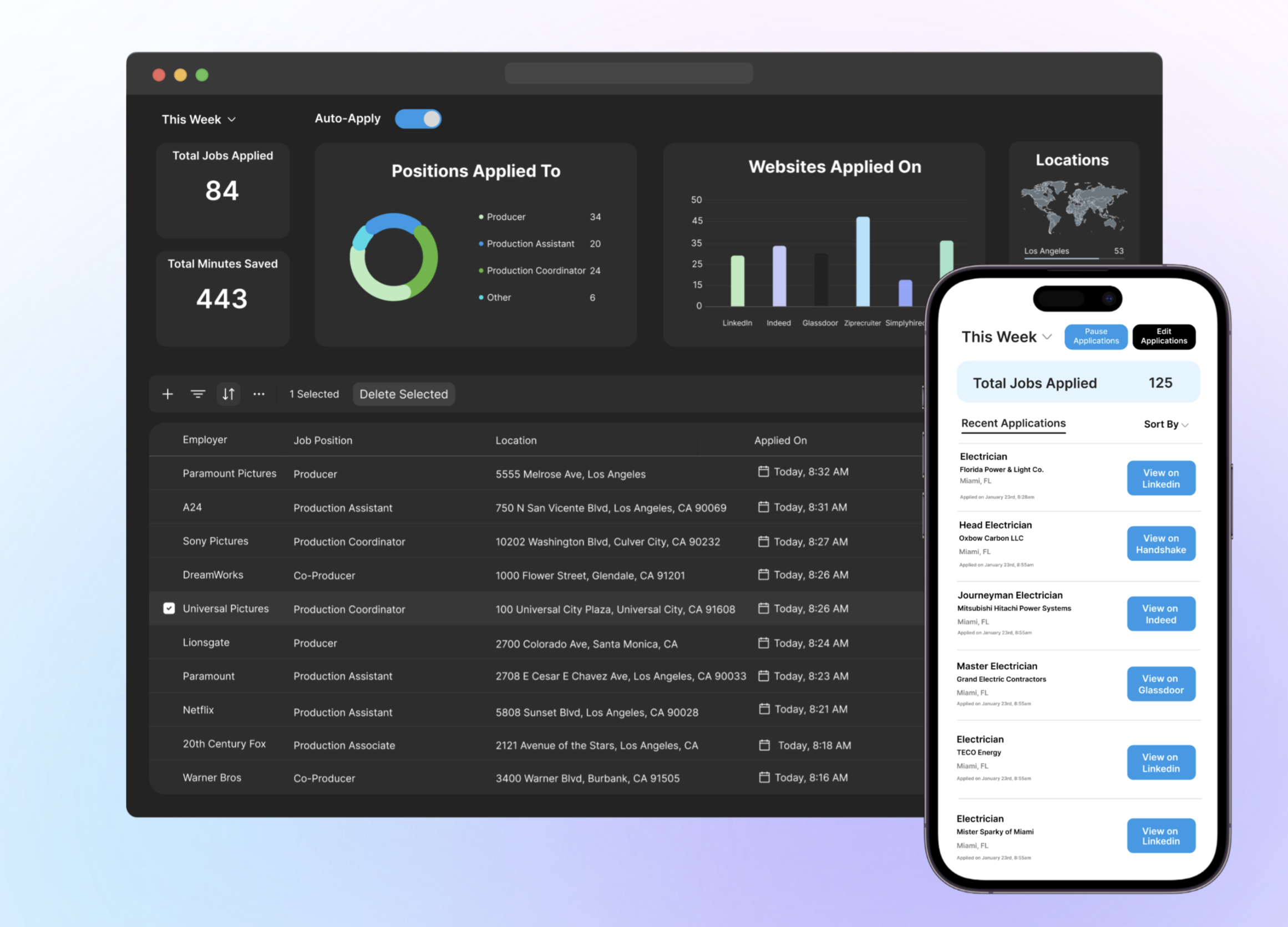Screen dimensions: 1288x927
Task: Uncheck the Universal Pictures row checkbox
Action: pos(169,609)
